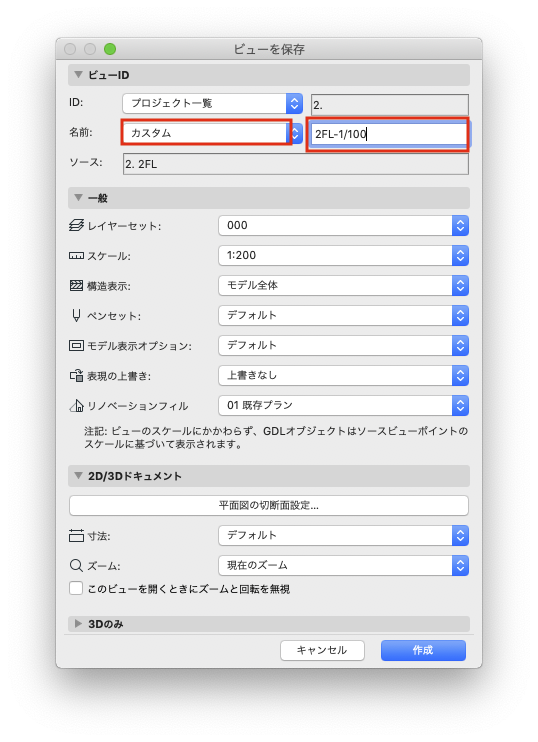
Task: Click 平面図の切断面設定 button
Action: [269, 505]
